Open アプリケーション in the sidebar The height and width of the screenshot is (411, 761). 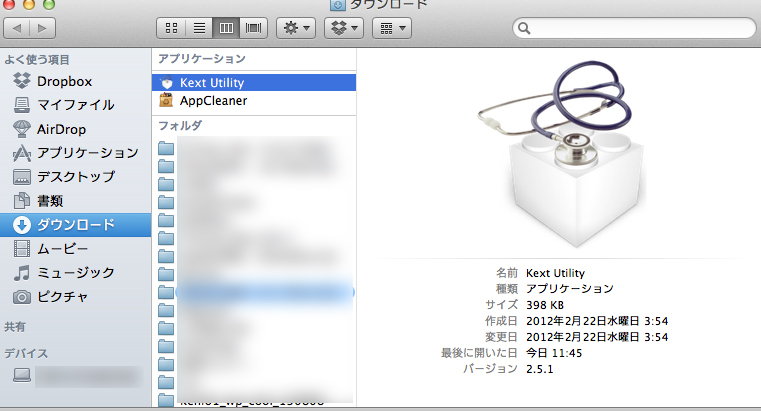coord(76,153)
